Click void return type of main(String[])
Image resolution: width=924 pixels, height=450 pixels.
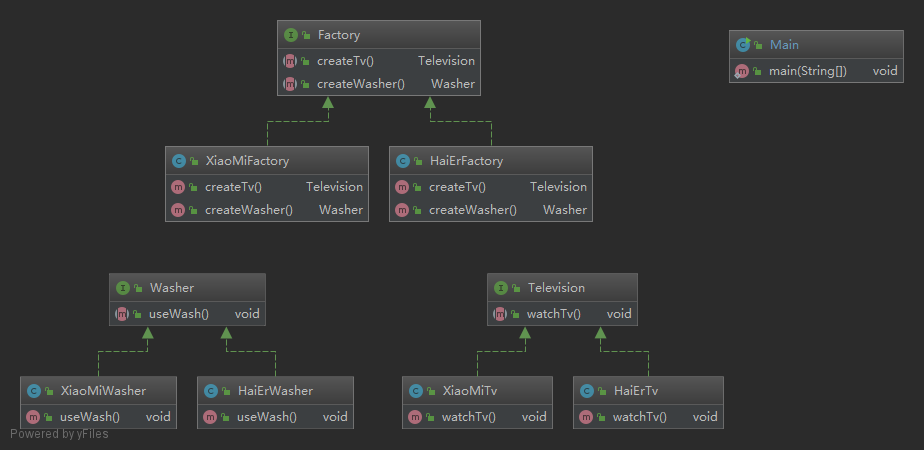(885, 71)
